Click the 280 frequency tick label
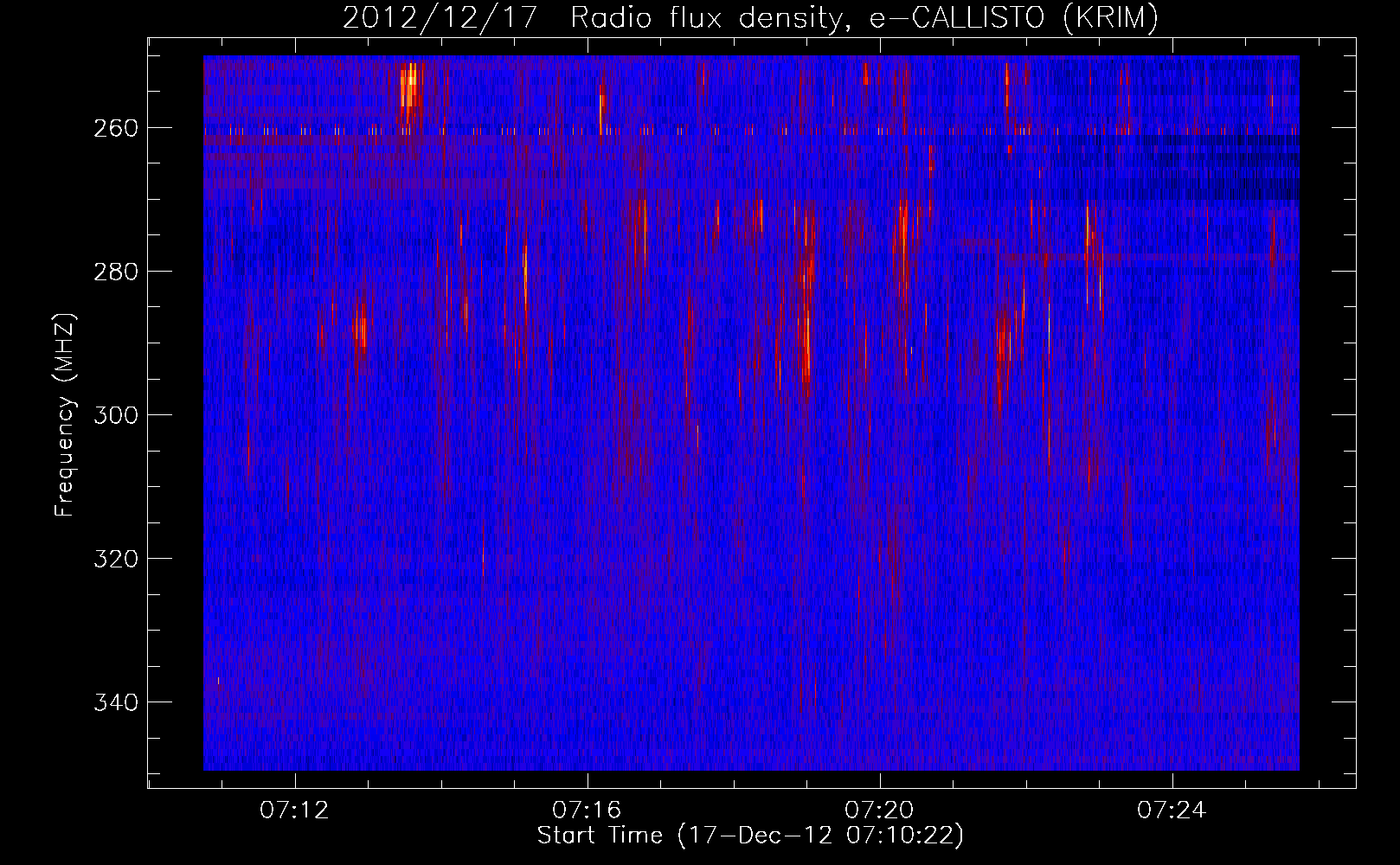 115,272
